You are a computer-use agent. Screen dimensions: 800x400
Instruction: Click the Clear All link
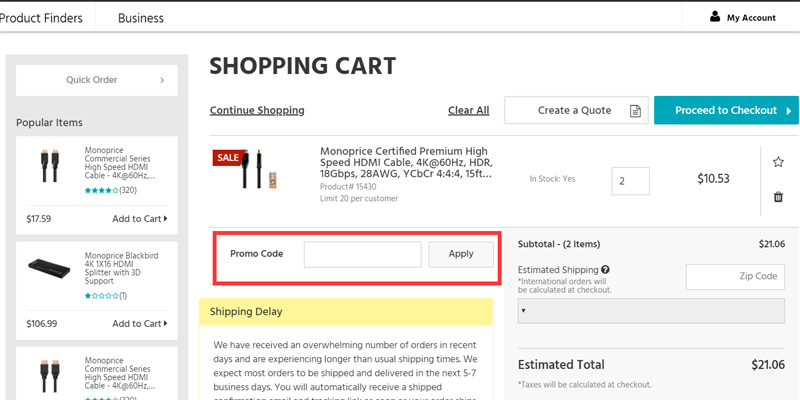click(x=468, y=110)
